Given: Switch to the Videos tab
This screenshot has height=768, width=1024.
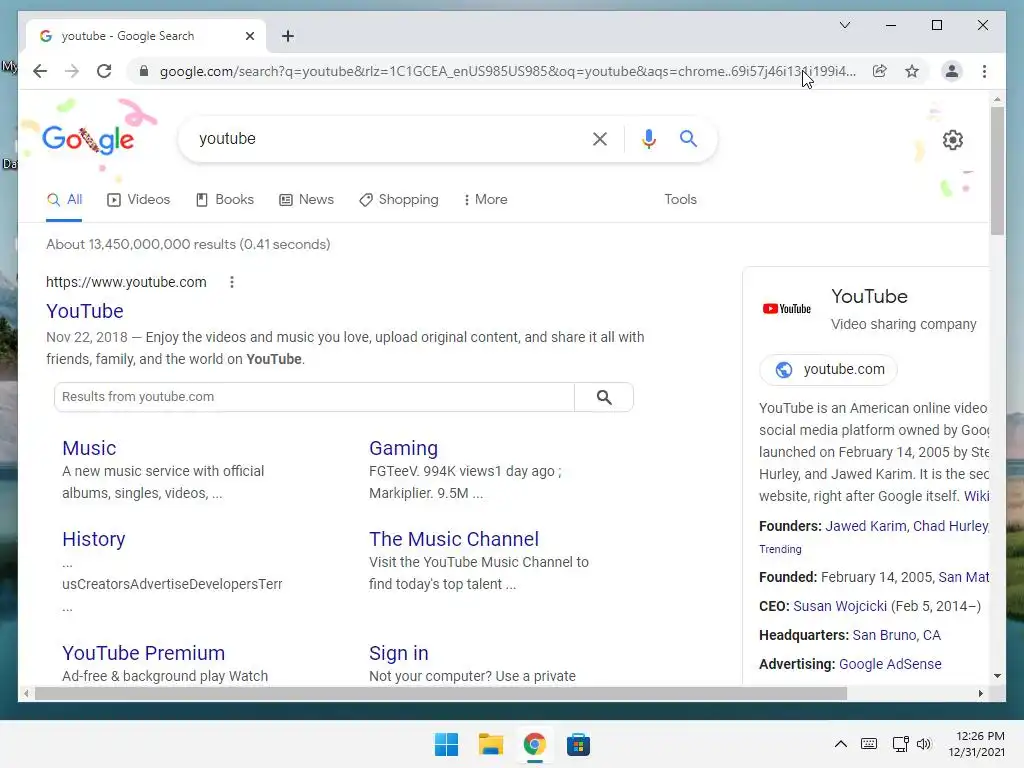Looking at the screenshot, I should (x=138, y=200).
